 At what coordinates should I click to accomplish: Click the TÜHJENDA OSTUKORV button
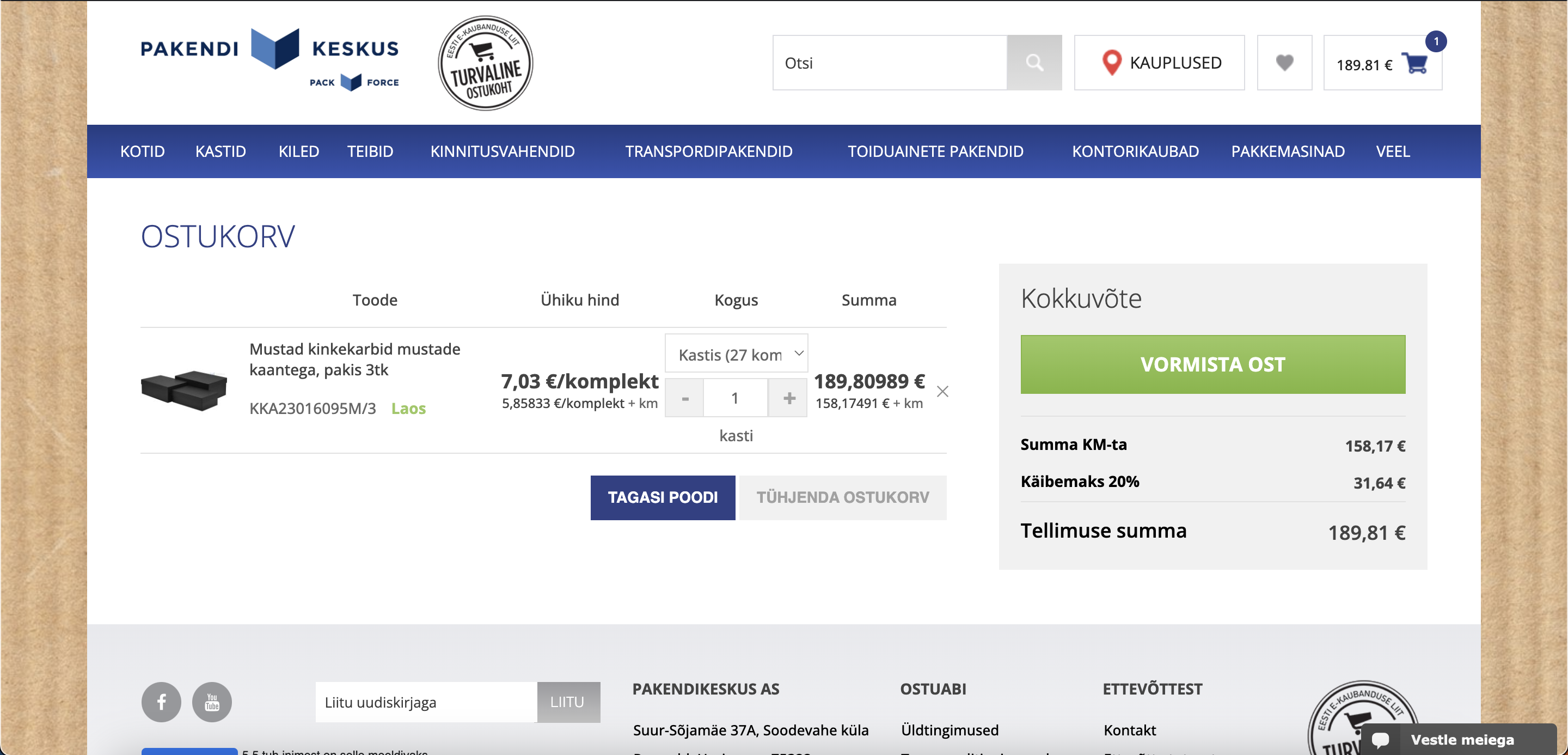pyautogui.click(x=842, y=497)
